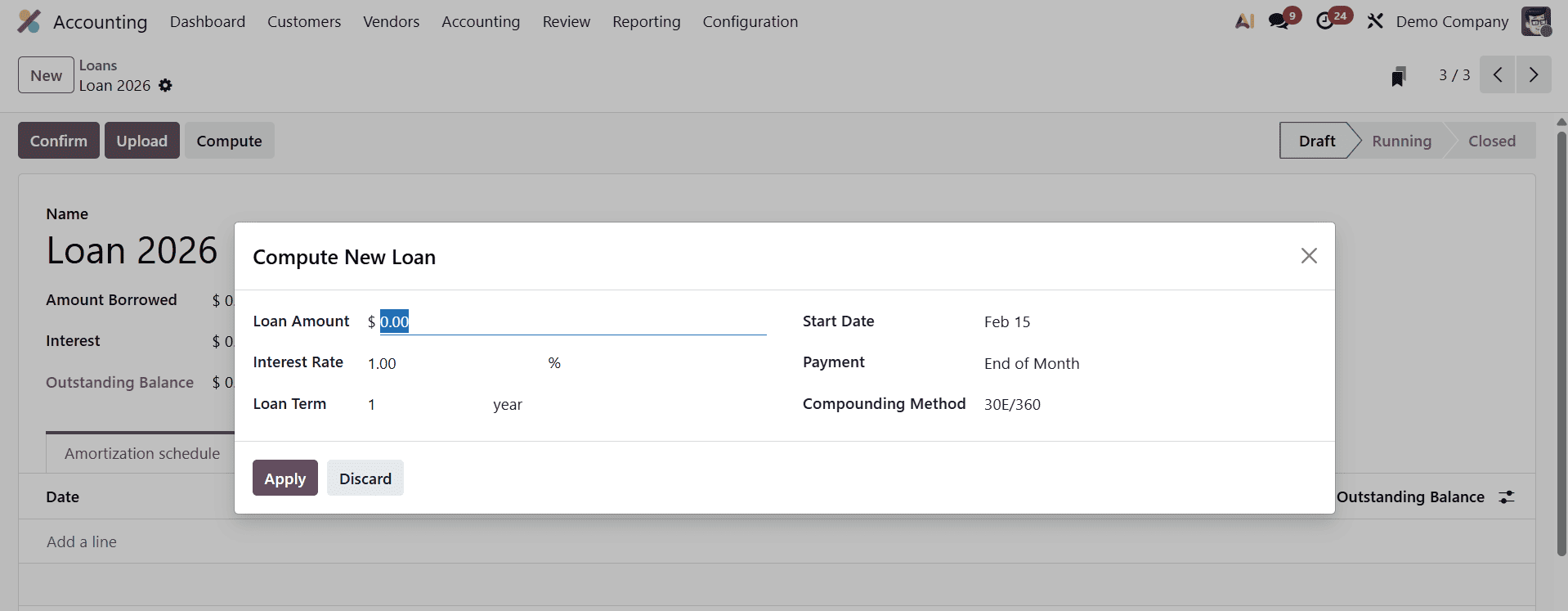
Task: Open the activities clock icon
Action: point(1325,21)
